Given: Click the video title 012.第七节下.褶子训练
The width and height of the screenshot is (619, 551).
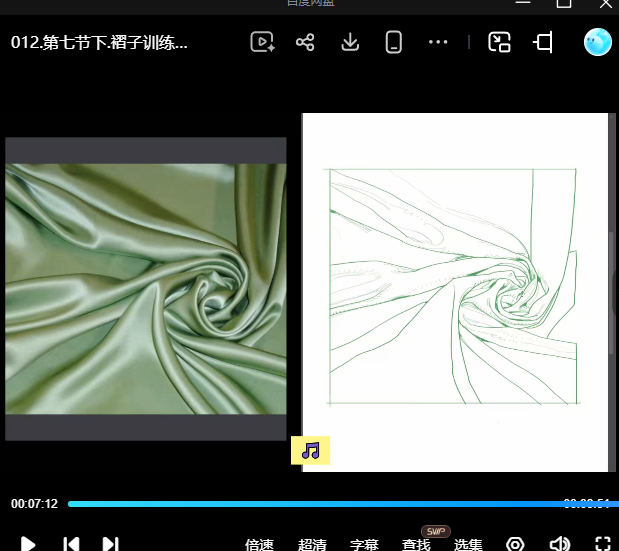Looking at the screenshot, I should point(99,42).
